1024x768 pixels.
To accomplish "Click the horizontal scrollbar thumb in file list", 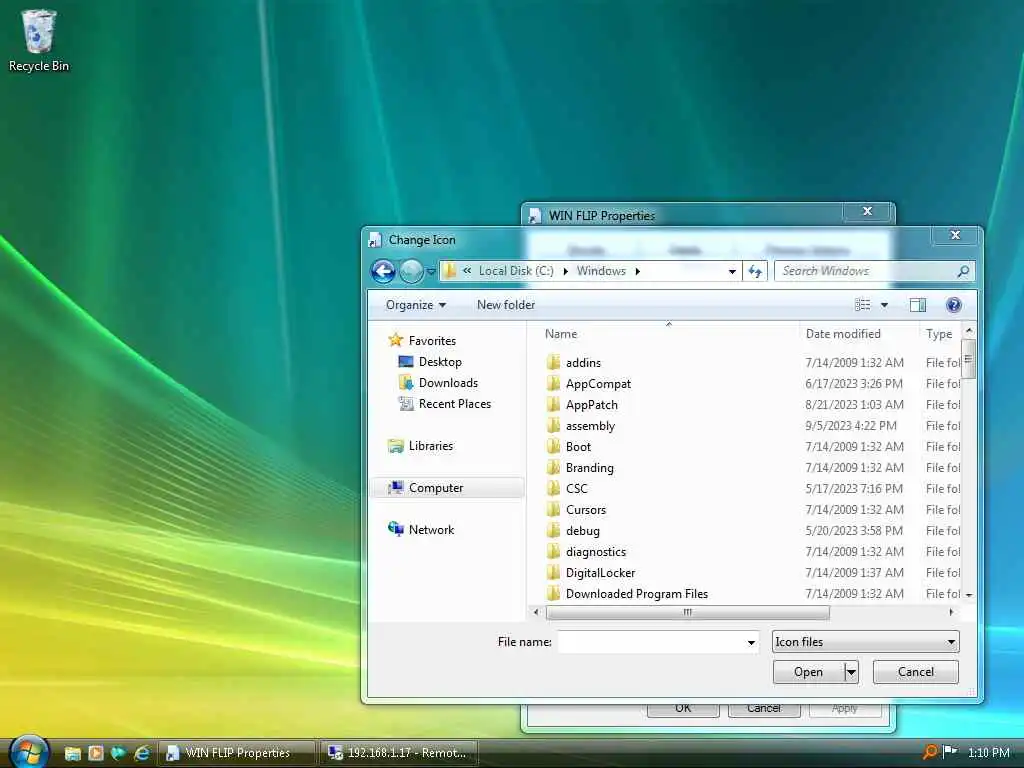I will click(688, 613).
